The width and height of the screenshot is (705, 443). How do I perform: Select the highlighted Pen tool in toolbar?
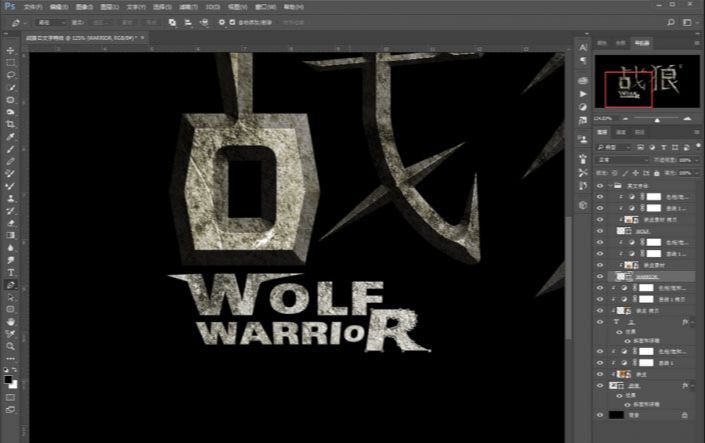click(10, 285)
